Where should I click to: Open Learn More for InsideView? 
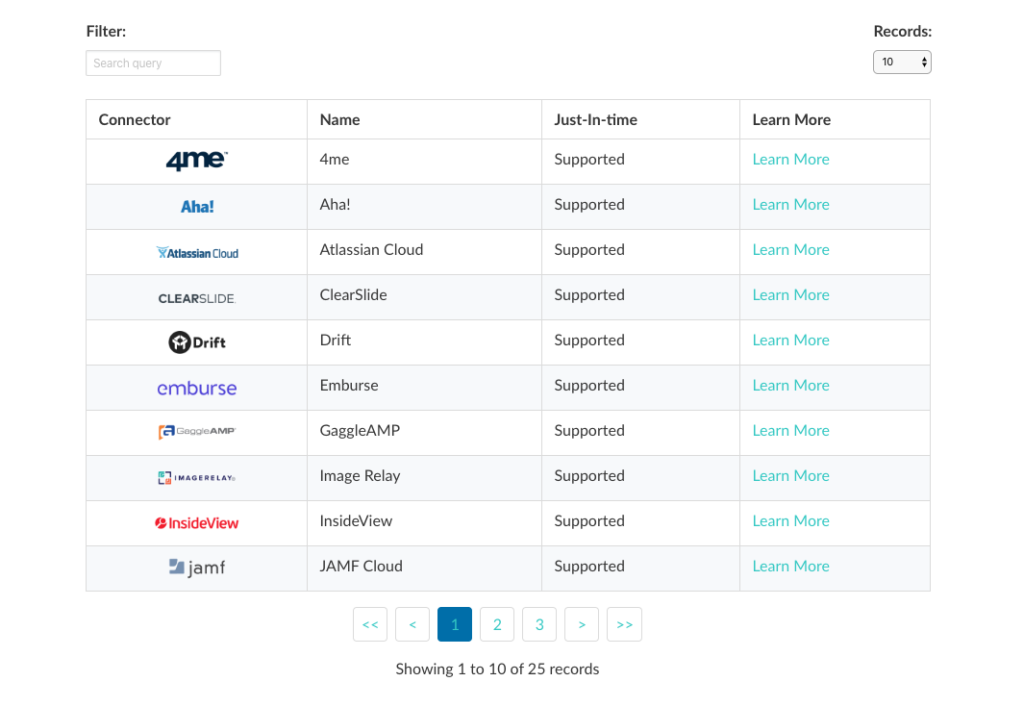click(x=791, y=521)
